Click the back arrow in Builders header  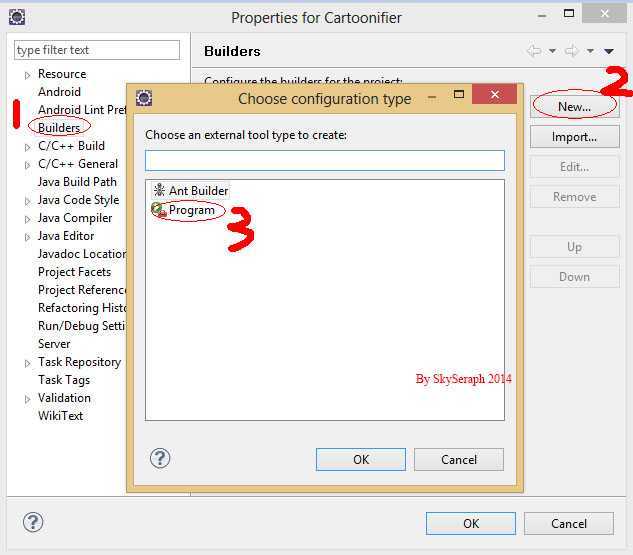click(534, 51)
